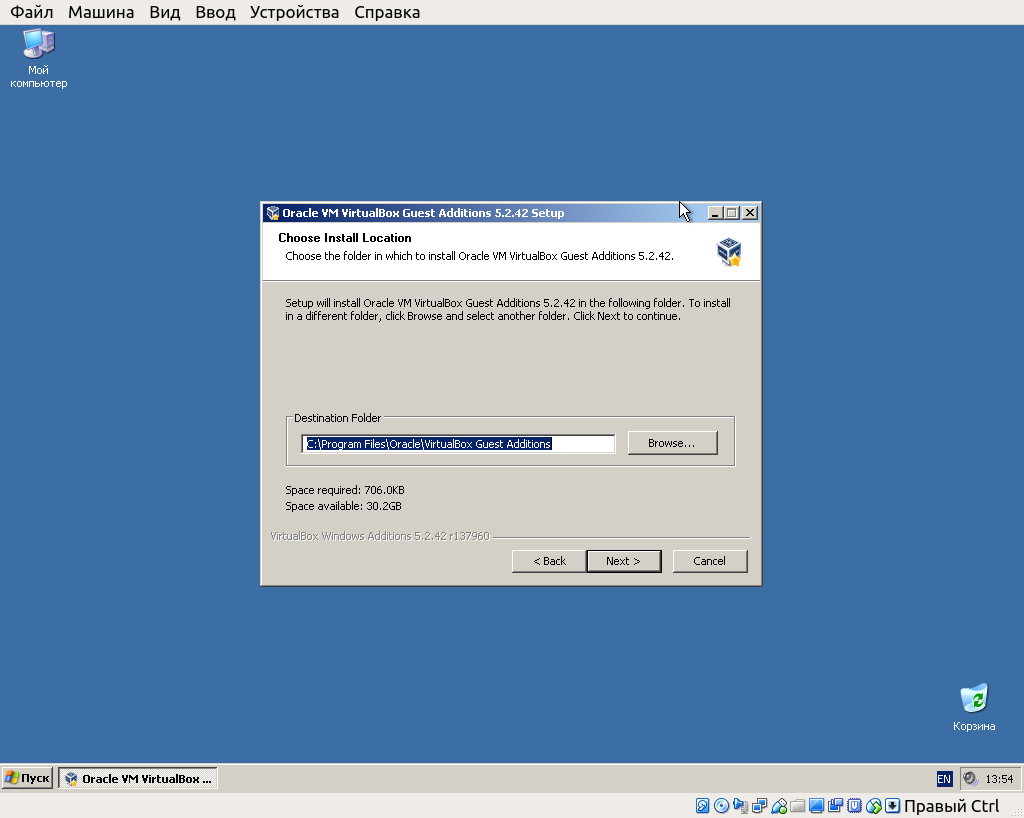
Task: Click the 13:54 taskbar clock
Action: 999,779
